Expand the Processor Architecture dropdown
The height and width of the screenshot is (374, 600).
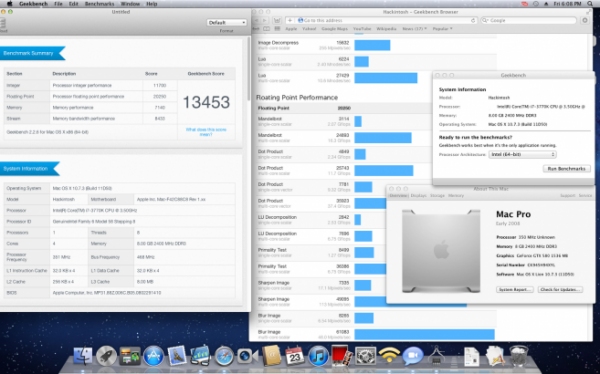click(x=522, y=154)
